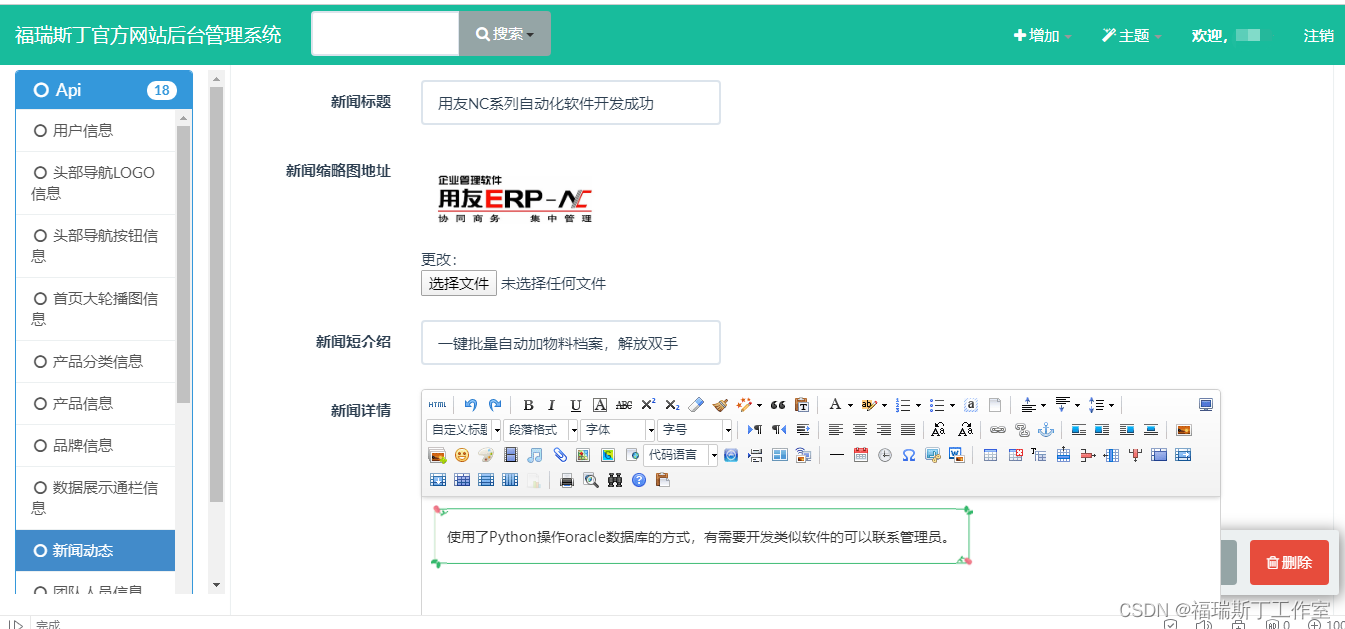Viewport: 1345px width, 629px height.
Task: Click the print printer icon
Action: click(x=567, y=480)
